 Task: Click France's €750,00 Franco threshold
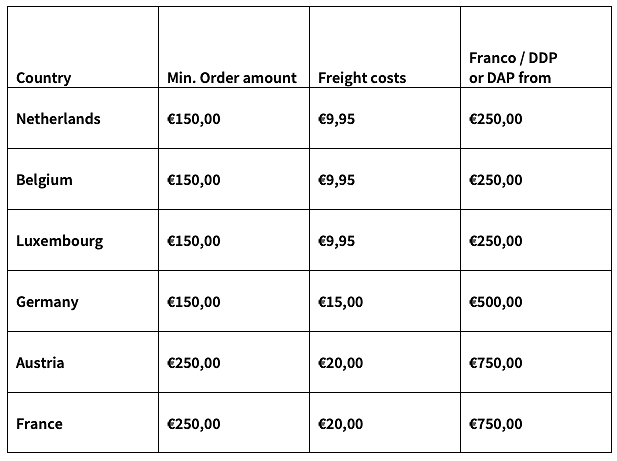(x=495, y=424)
